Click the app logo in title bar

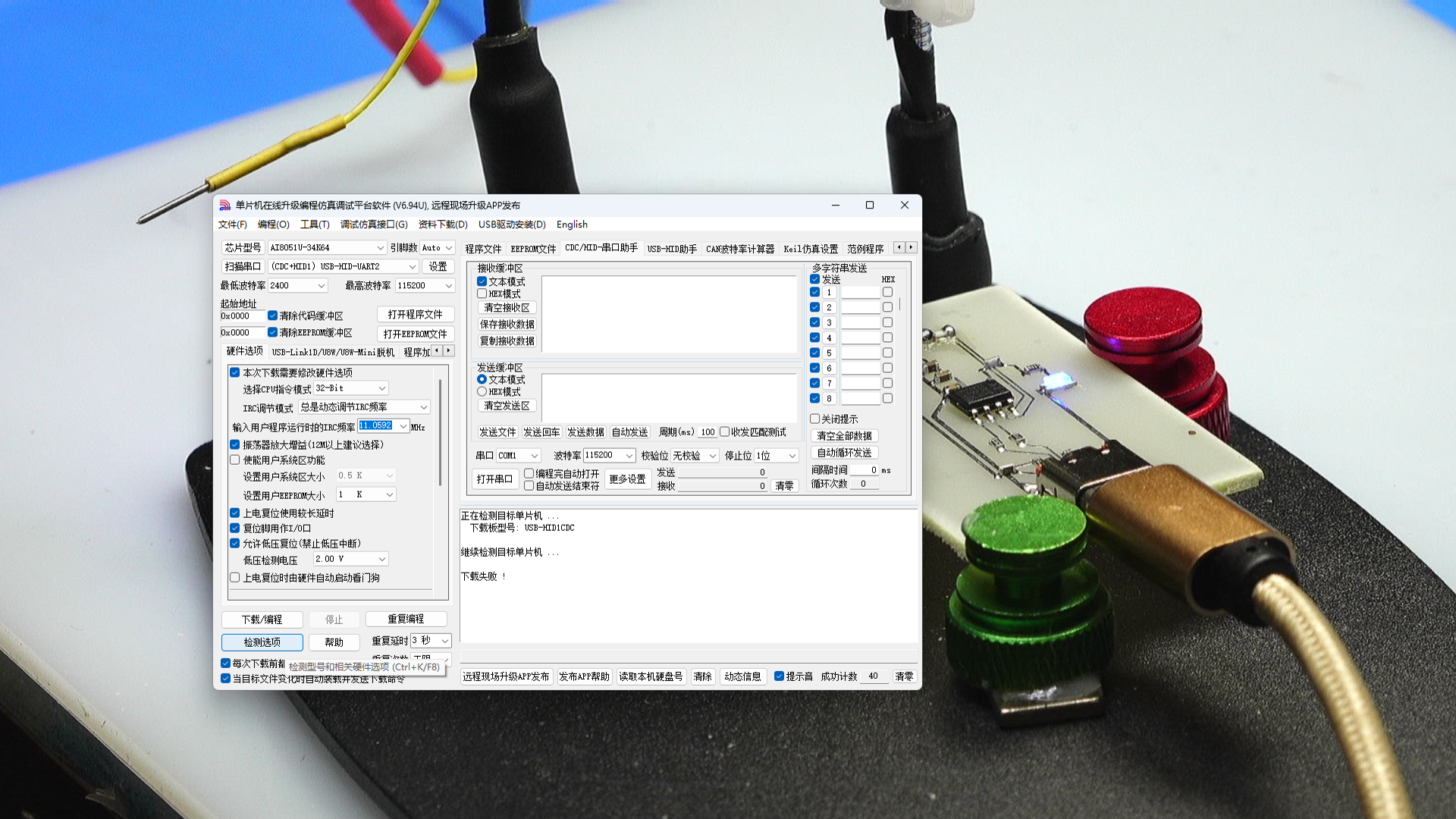[224, 206]
